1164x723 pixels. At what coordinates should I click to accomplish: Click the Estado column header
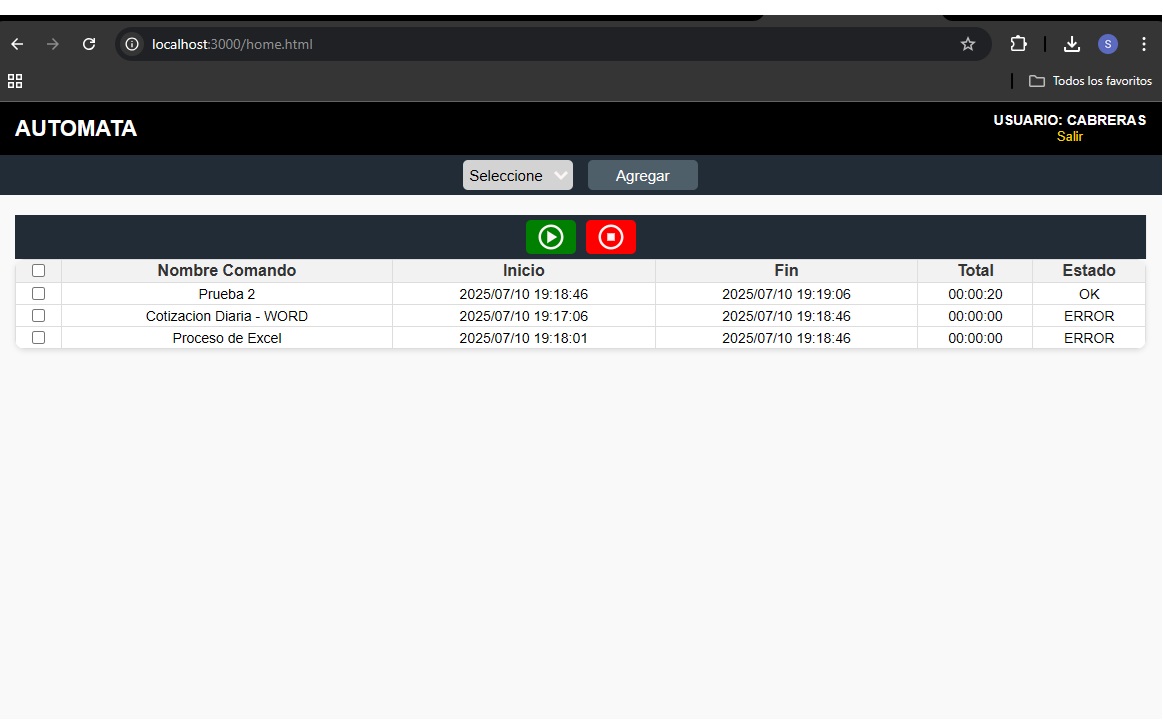click(1088, 271)
